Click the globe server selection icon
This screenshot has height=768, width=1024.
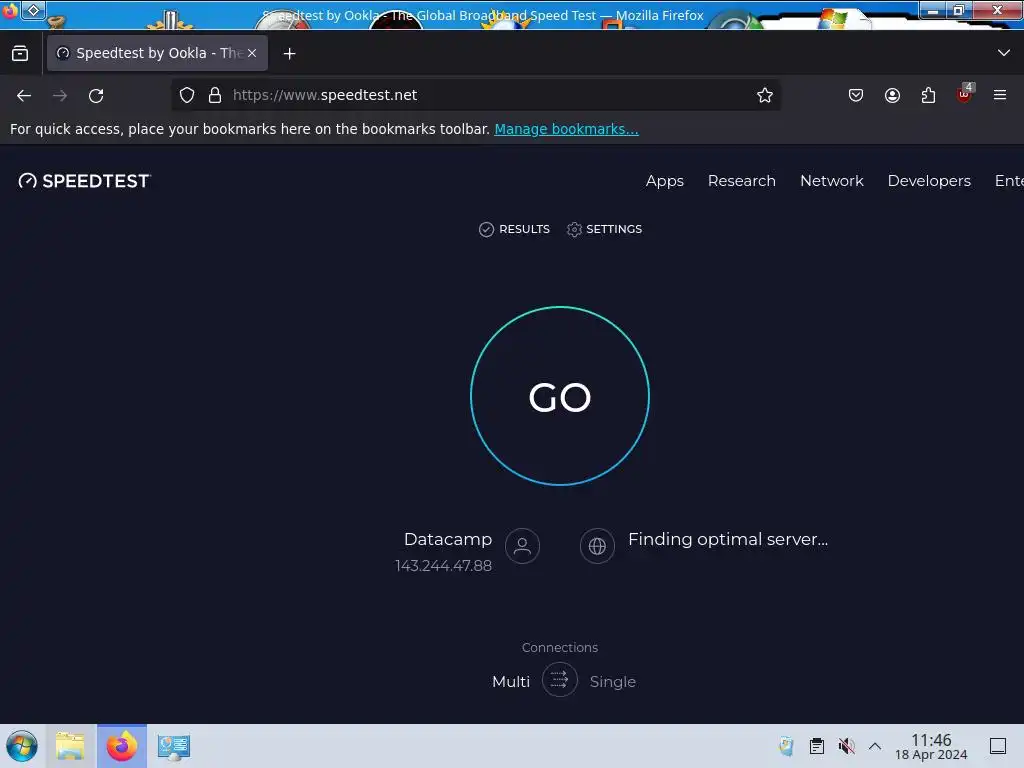598,546
